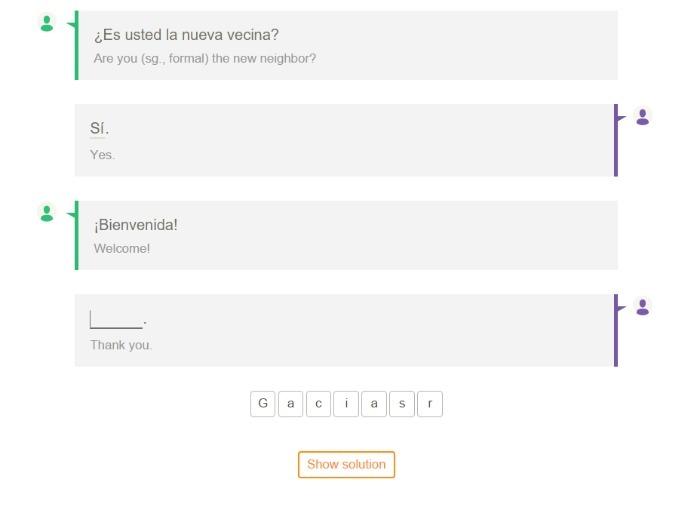Click the '¡Bienvenida!' phrase
Viewport: 700px width, 507px height.
coord(136,225)
